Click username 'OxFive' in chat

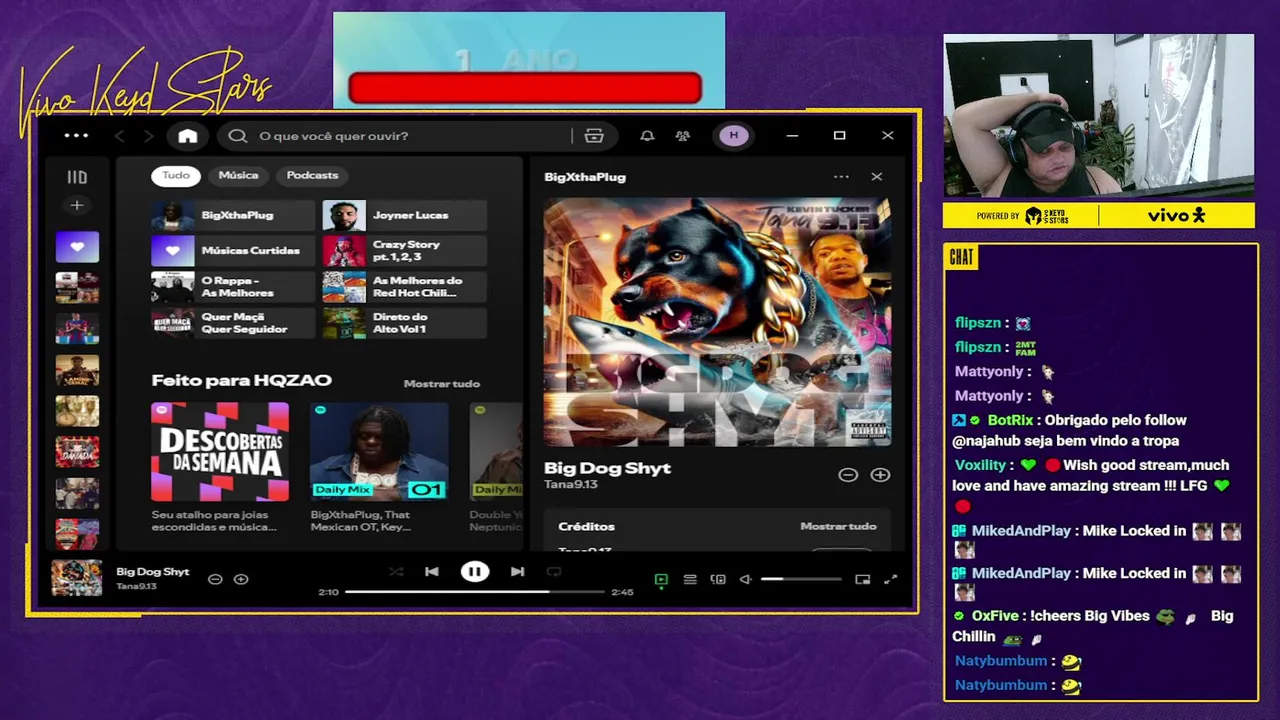tap(995, 616)
